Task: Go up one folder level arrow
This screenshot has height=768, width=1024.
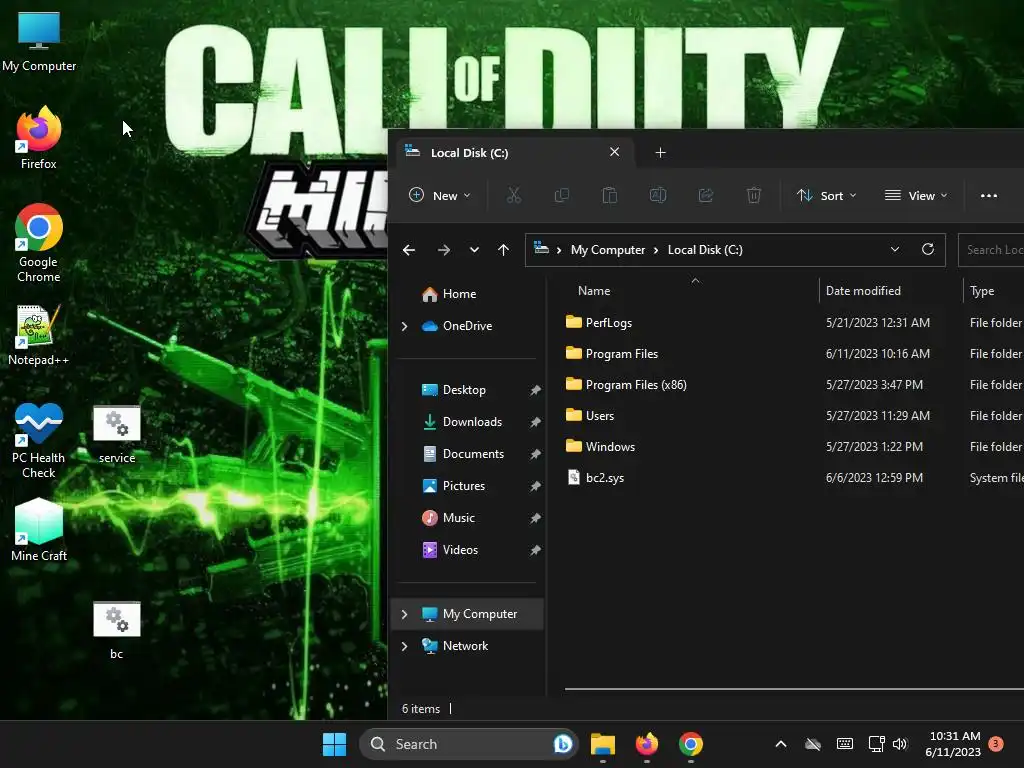Action: (x=504, y=250)
